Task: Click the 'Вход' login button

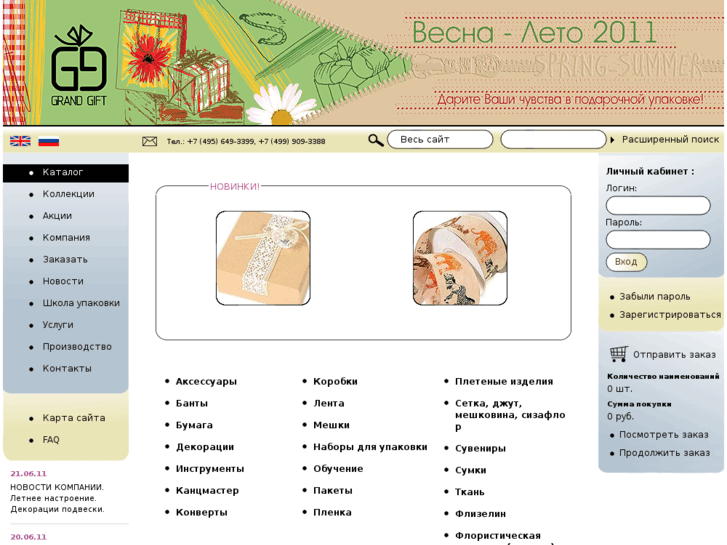Action: [x=626, y=262]
